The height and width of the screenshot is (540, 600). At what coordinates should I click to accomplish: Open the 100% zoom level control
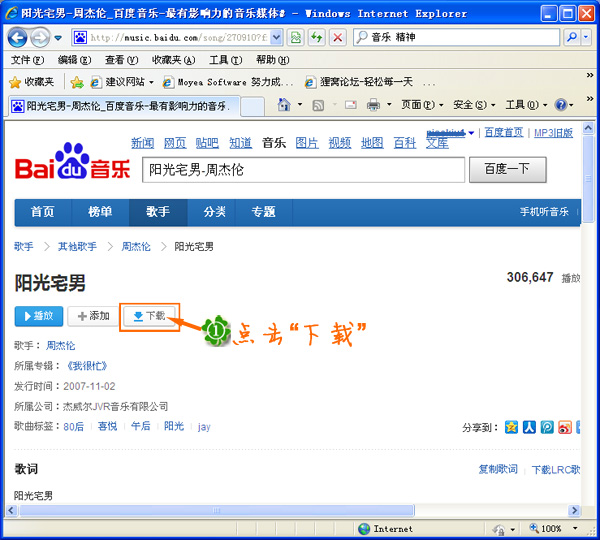[x=554, y=529]
